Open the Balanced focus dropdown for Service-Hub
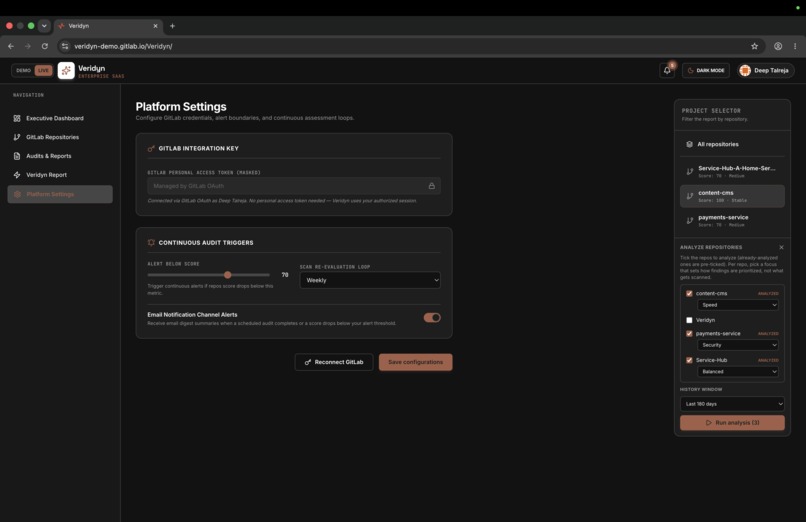This screenshot has height=522, width=806. [738, 371]
